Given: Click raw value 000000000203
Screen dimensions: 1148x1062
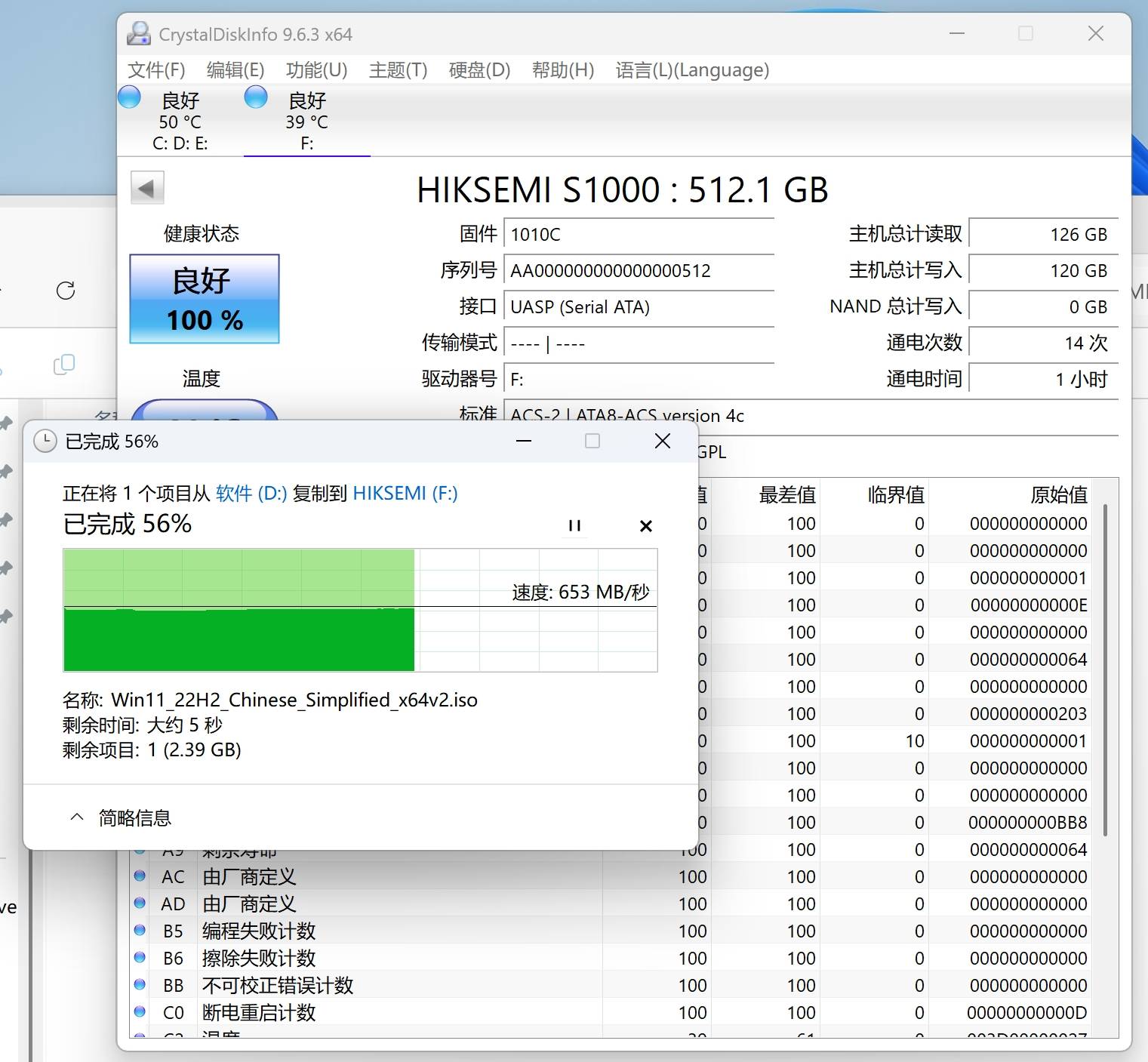Looking at the screenshot, I should (1028, 713).
